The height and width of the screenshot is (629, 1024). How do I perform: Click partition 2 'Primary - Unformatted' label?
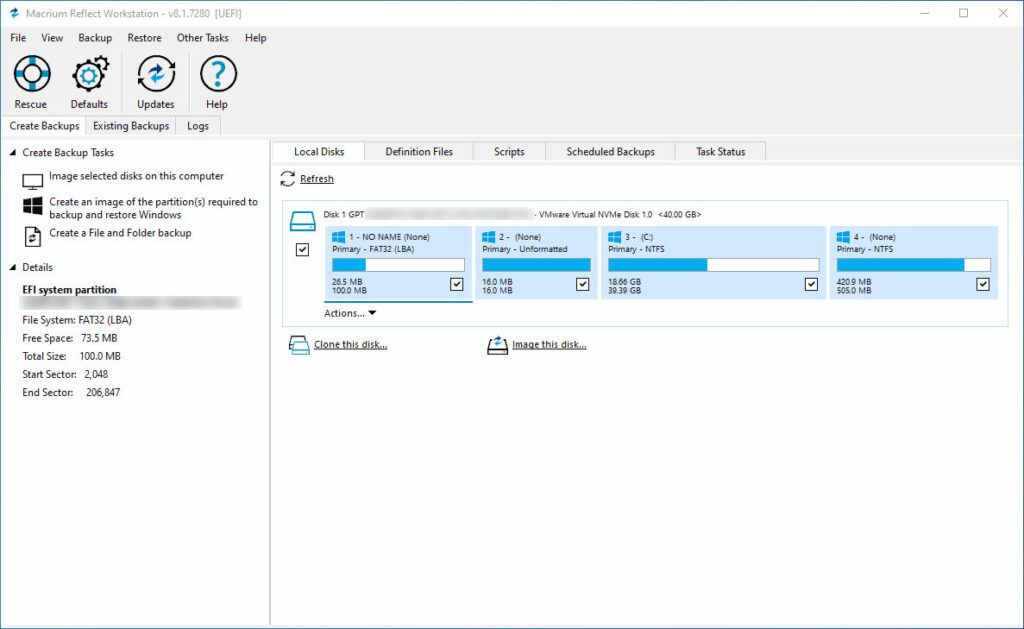[524, 250]
